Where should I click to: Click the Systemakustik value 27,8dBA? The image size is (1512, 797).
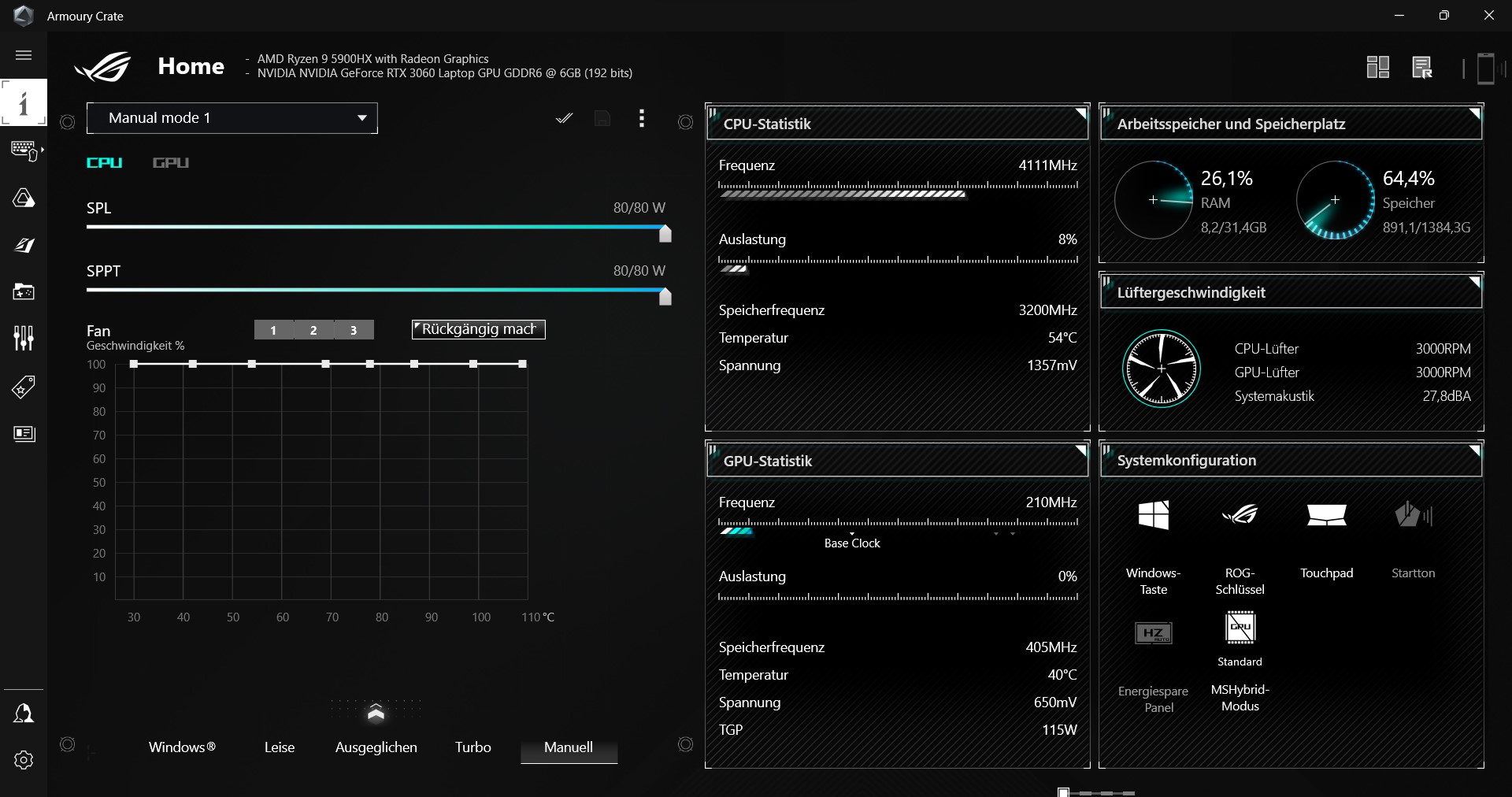pyautogui.click(x=1447, y=396)
